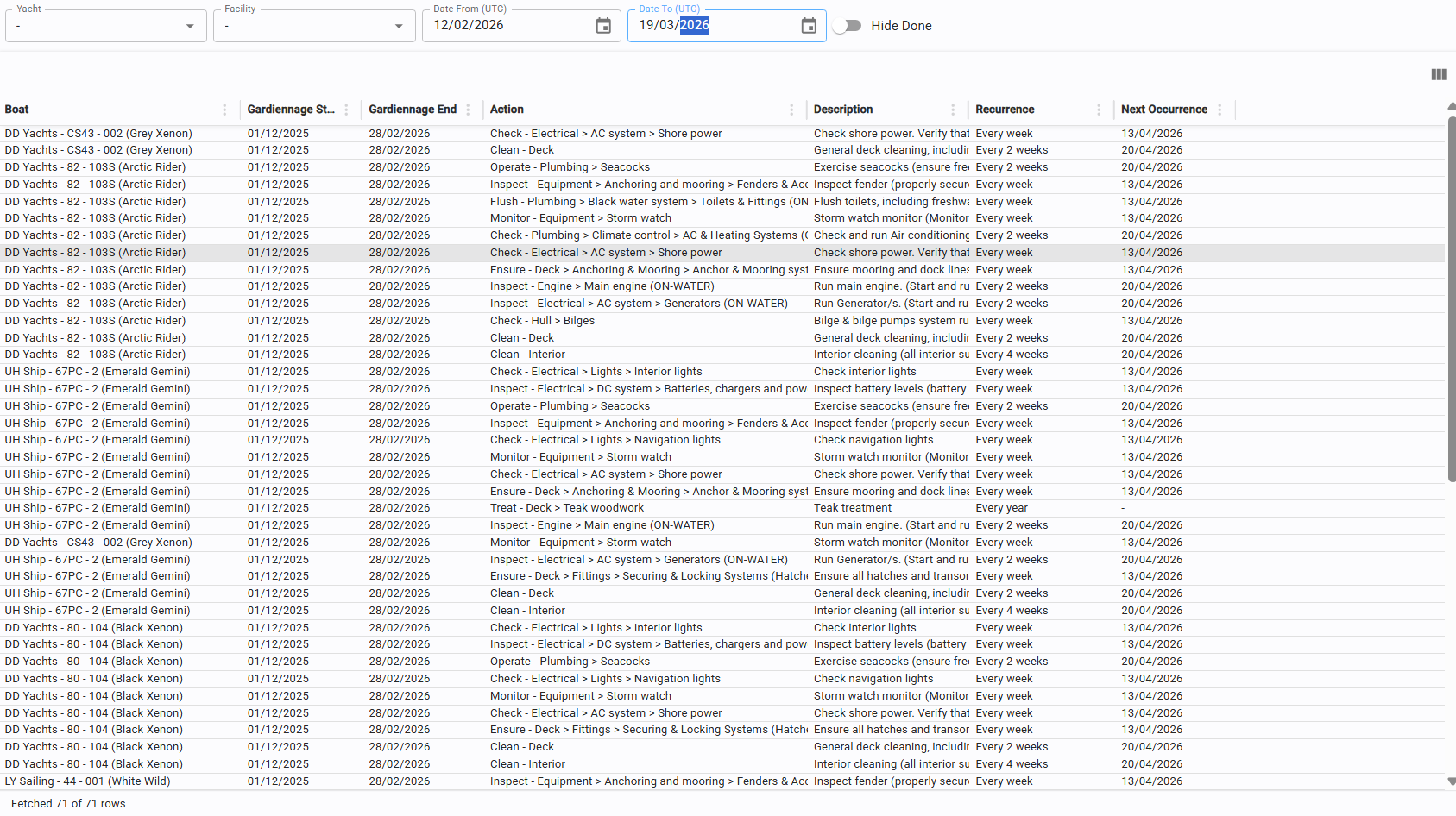The height and width of the screenshot is (816, 1456).
Task: Open Next Occurrence column menu
Action: [x=1220, y=110]
